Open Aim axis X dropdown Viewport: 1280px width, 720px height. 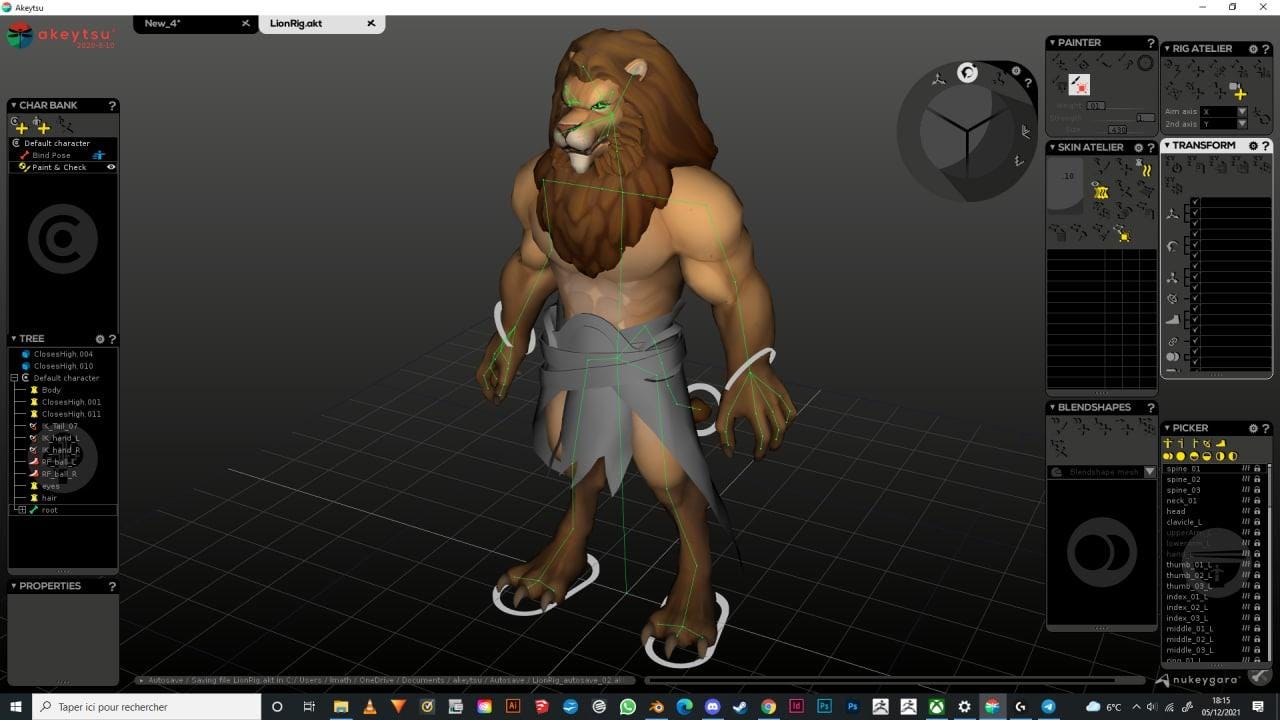point(1242,111)
